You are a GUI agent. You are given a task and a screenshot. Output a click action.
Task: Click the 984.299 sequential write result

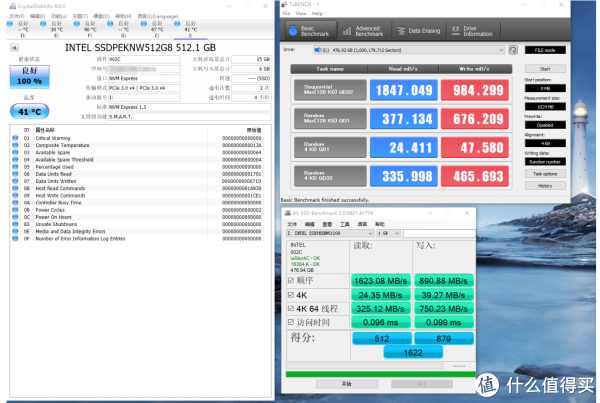475,90
